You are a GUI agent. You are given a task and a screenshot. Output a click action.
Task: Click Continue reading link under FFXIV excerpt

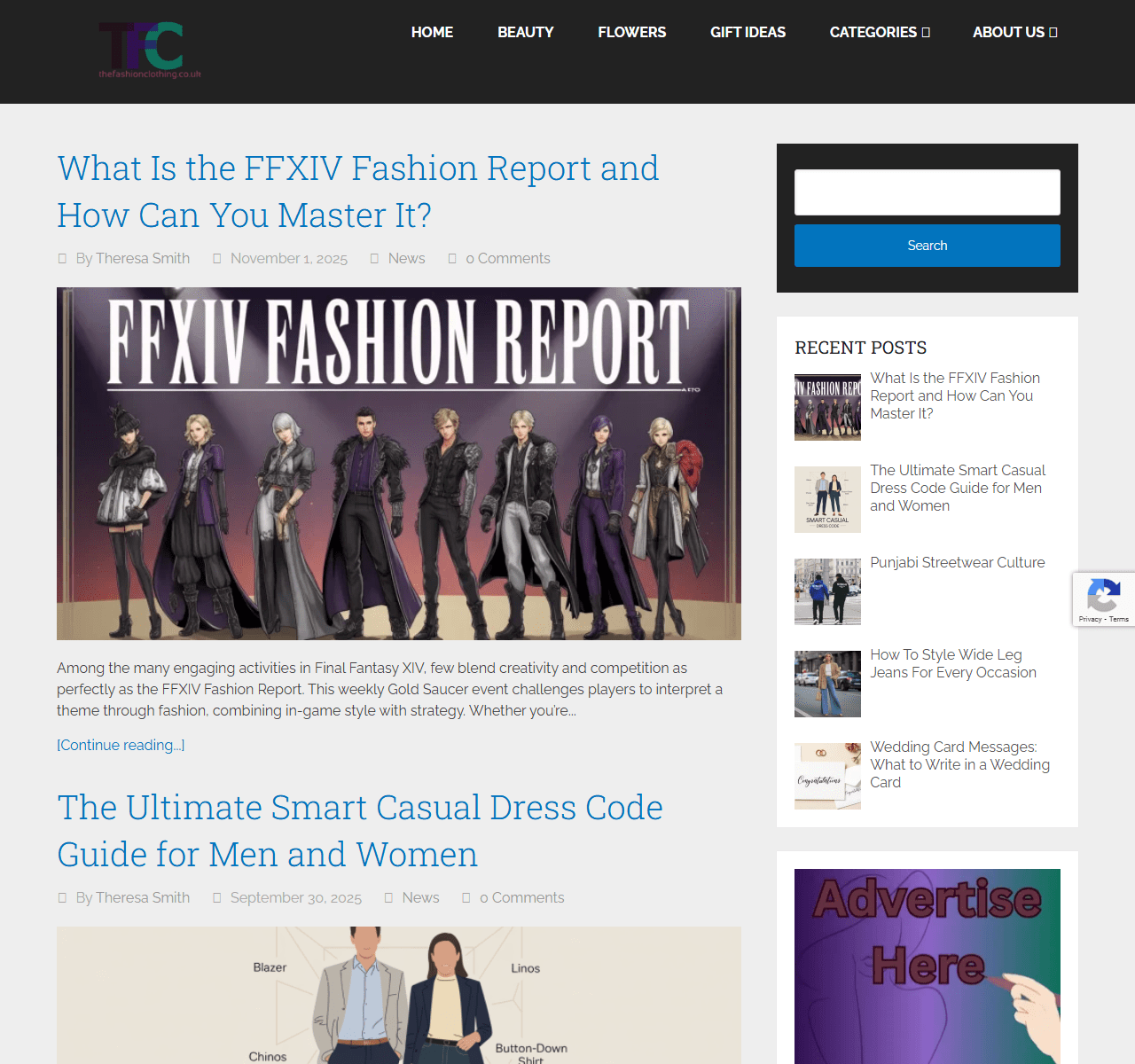point(121,745)
